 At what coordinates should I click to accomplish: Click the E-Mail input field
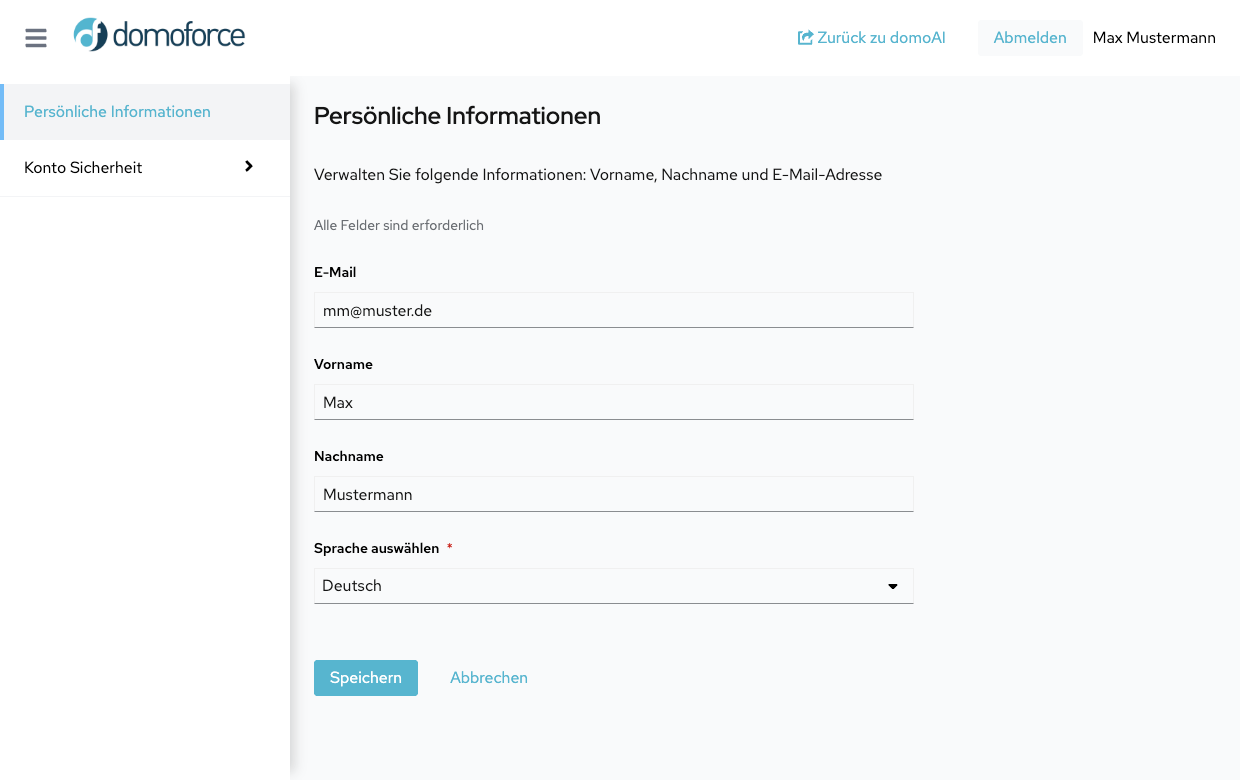tap(613, 310)
